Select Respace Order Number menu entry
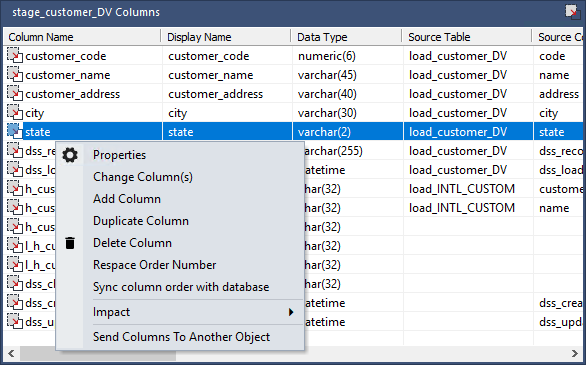 pos(154,265)
